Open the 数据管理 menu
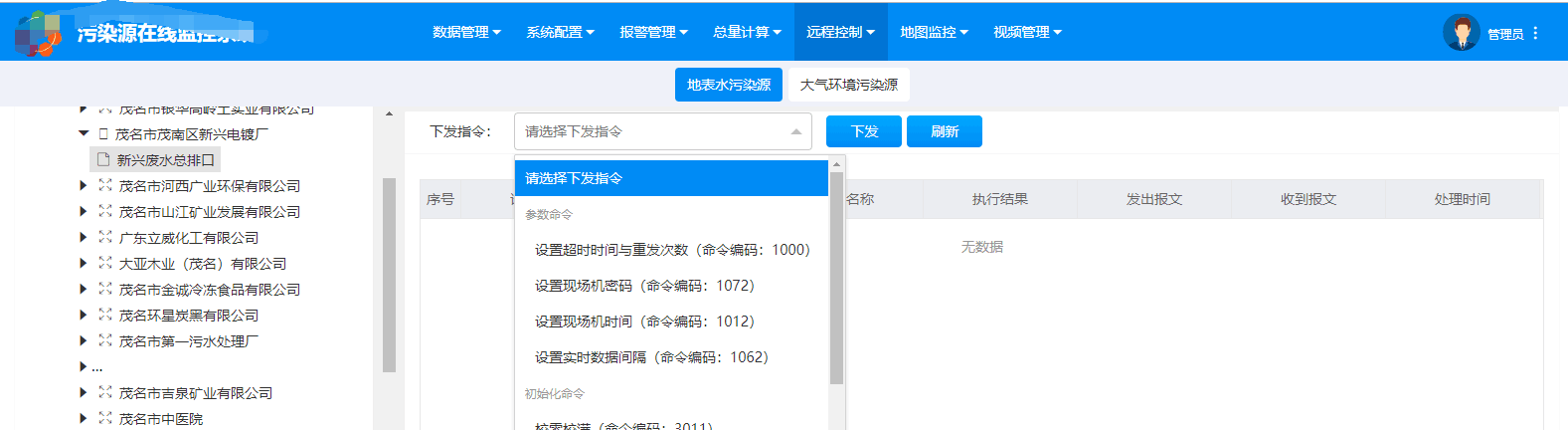1568x430 pixels. (x=465, y=32)
